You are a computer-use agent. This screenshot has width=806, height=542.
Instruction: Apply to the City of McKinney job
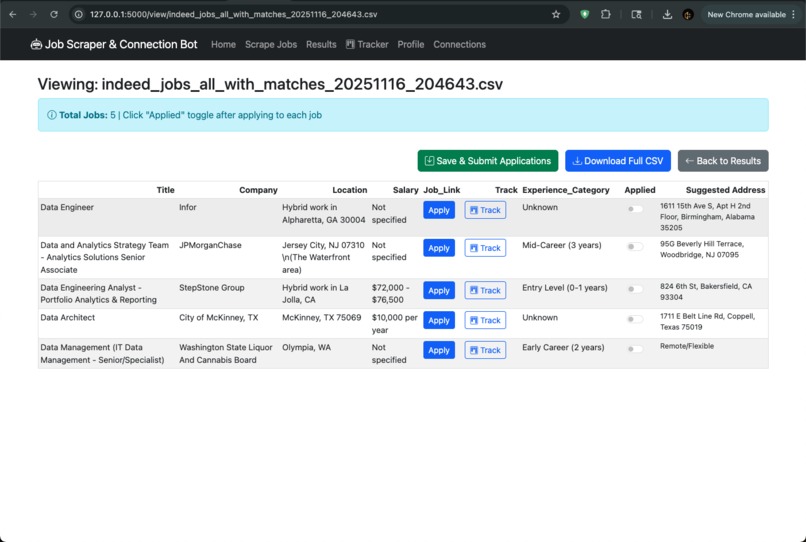click(x=439, y=320)
